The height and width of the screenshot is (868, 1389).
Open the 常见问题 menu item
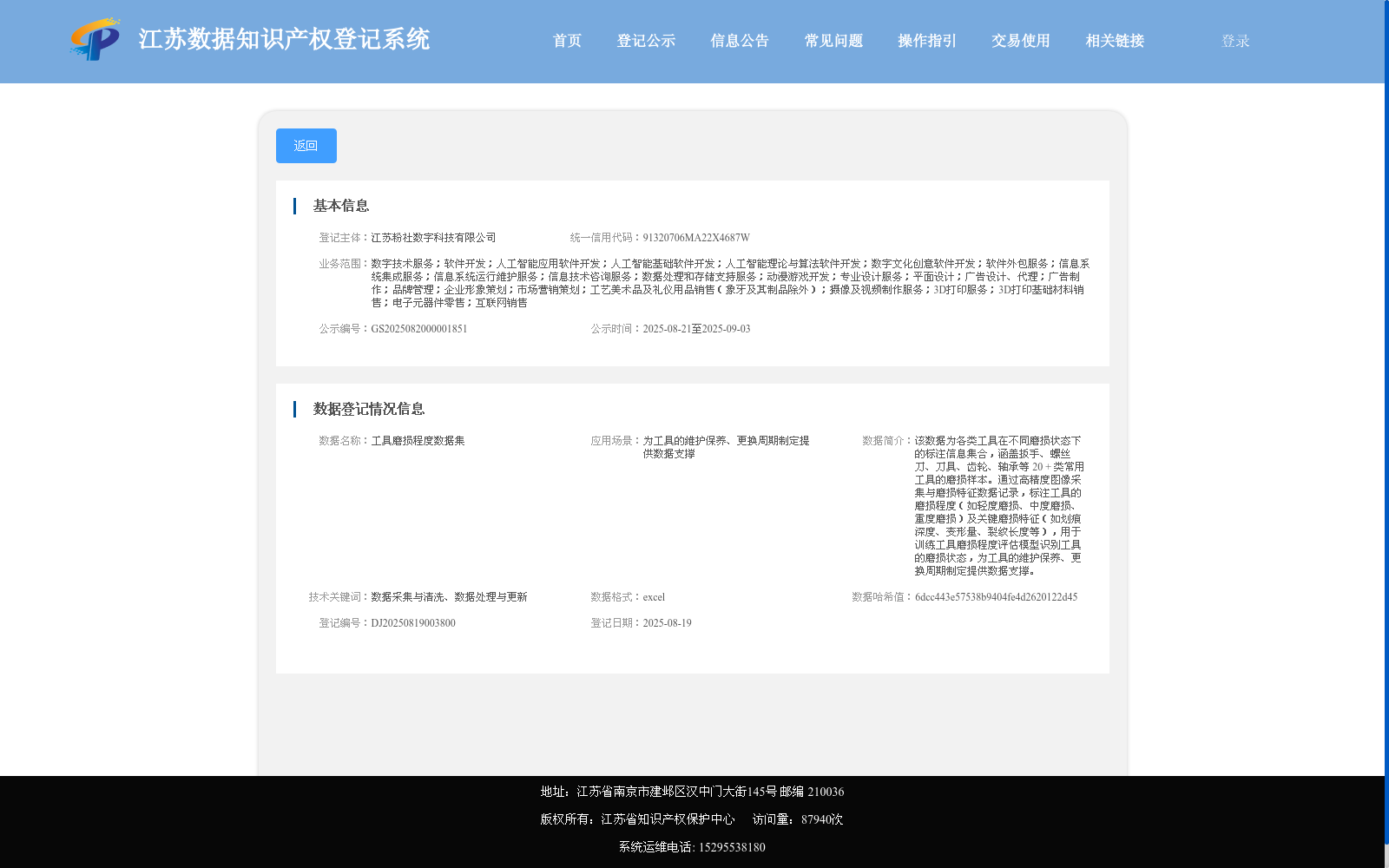point(833,41)
